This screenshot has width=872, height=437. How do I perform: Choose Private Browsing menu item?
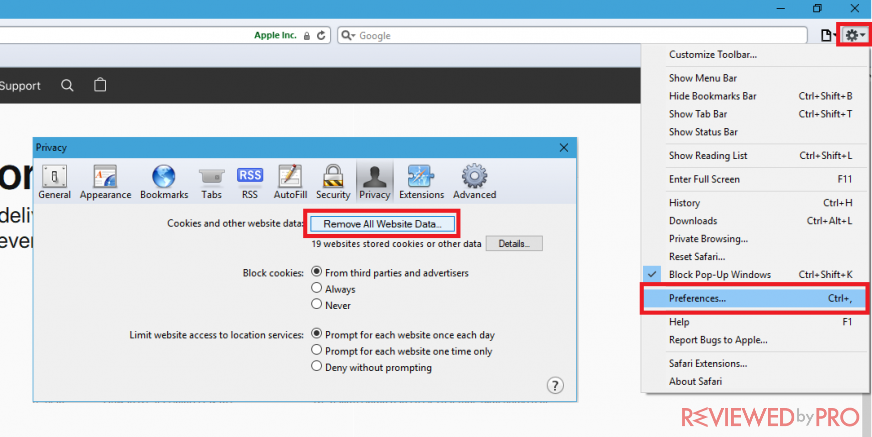[755, 239]
